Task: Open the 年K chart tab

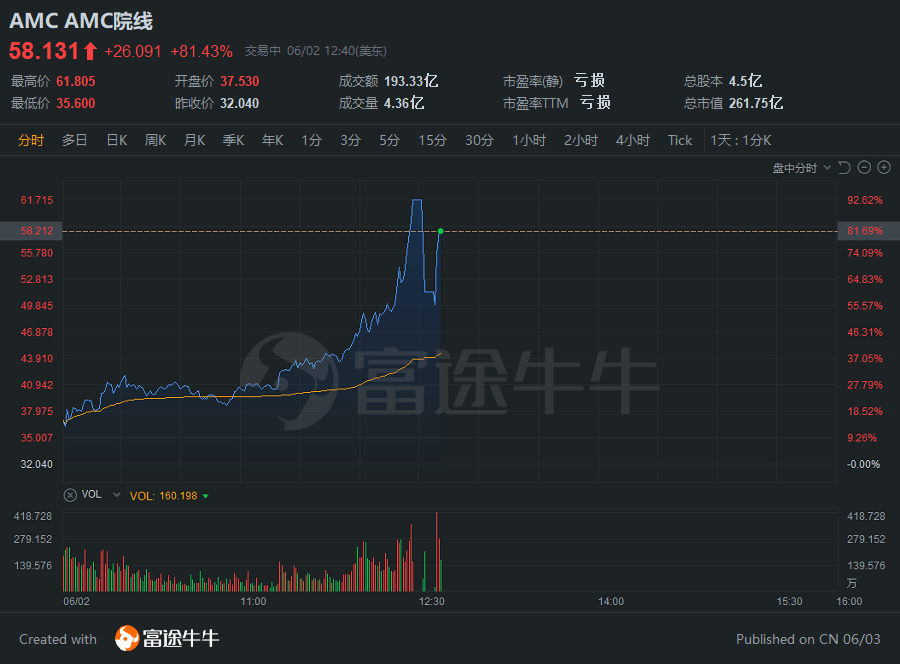Action: click(273, 141)
